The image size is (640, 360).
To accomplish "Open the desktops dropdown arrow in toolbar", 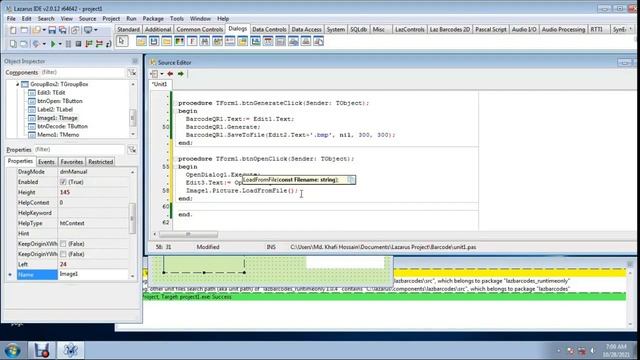I will click(96, 30).
